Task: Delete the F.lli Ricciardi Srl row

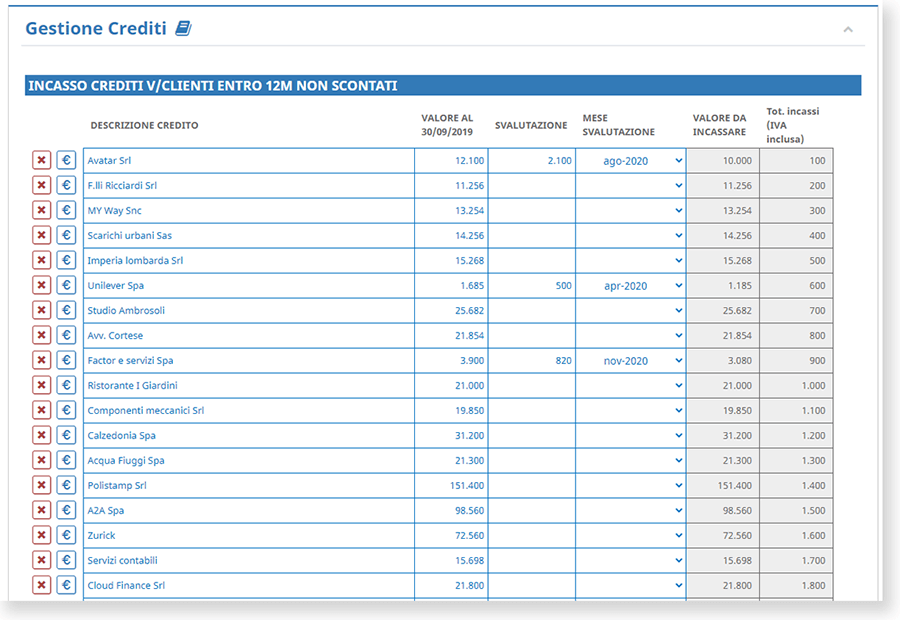Action: pyautogui.click(x=41, y=185)
